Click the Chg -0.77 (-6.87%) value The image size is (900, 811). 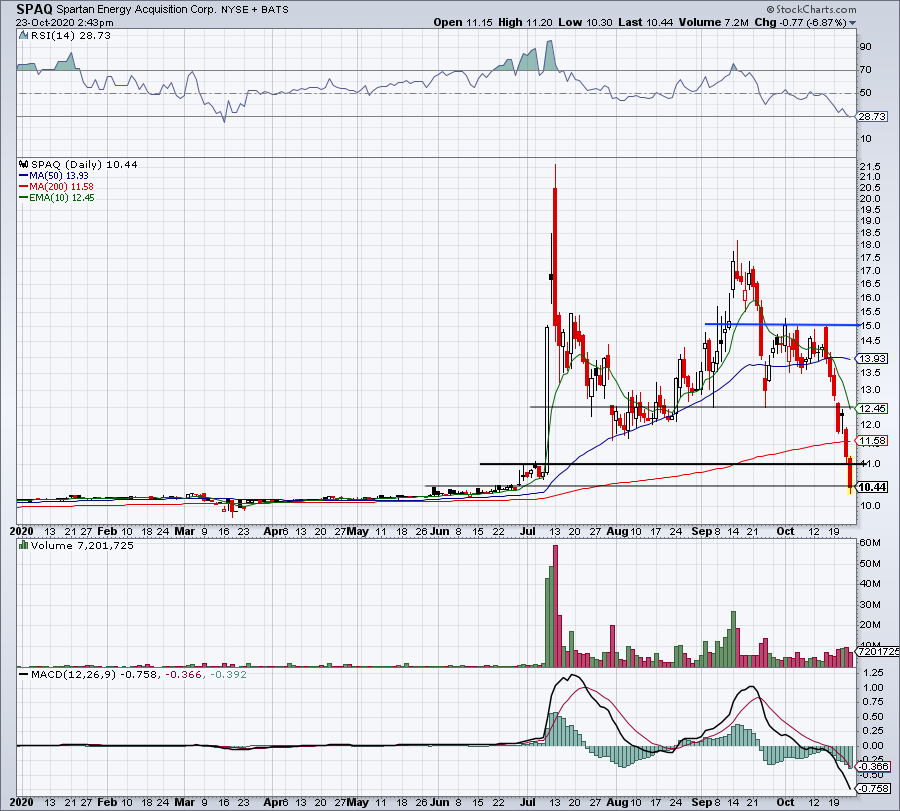coord(801,22)
